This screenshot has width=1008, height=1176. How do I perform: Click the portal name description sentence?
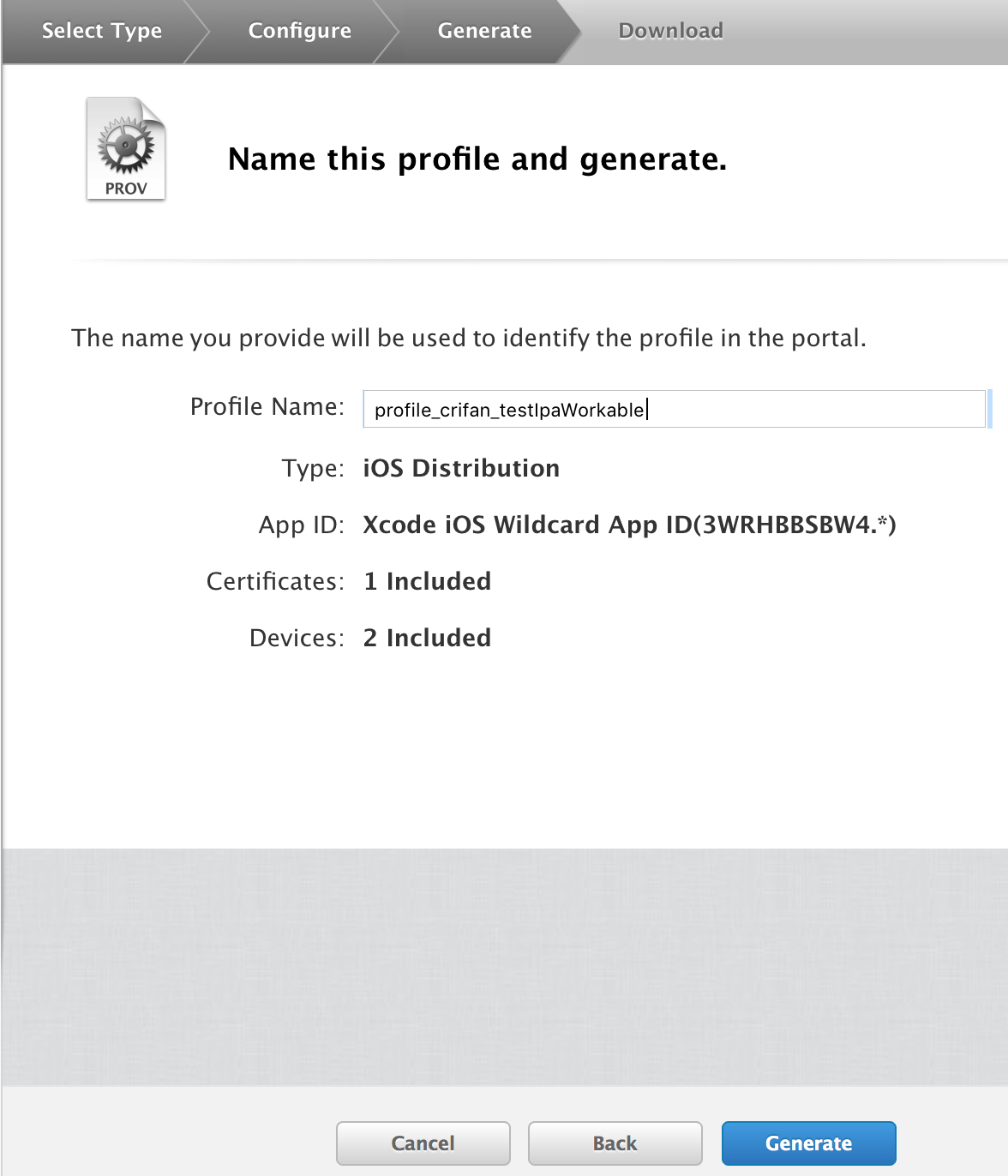pos(468,339)
